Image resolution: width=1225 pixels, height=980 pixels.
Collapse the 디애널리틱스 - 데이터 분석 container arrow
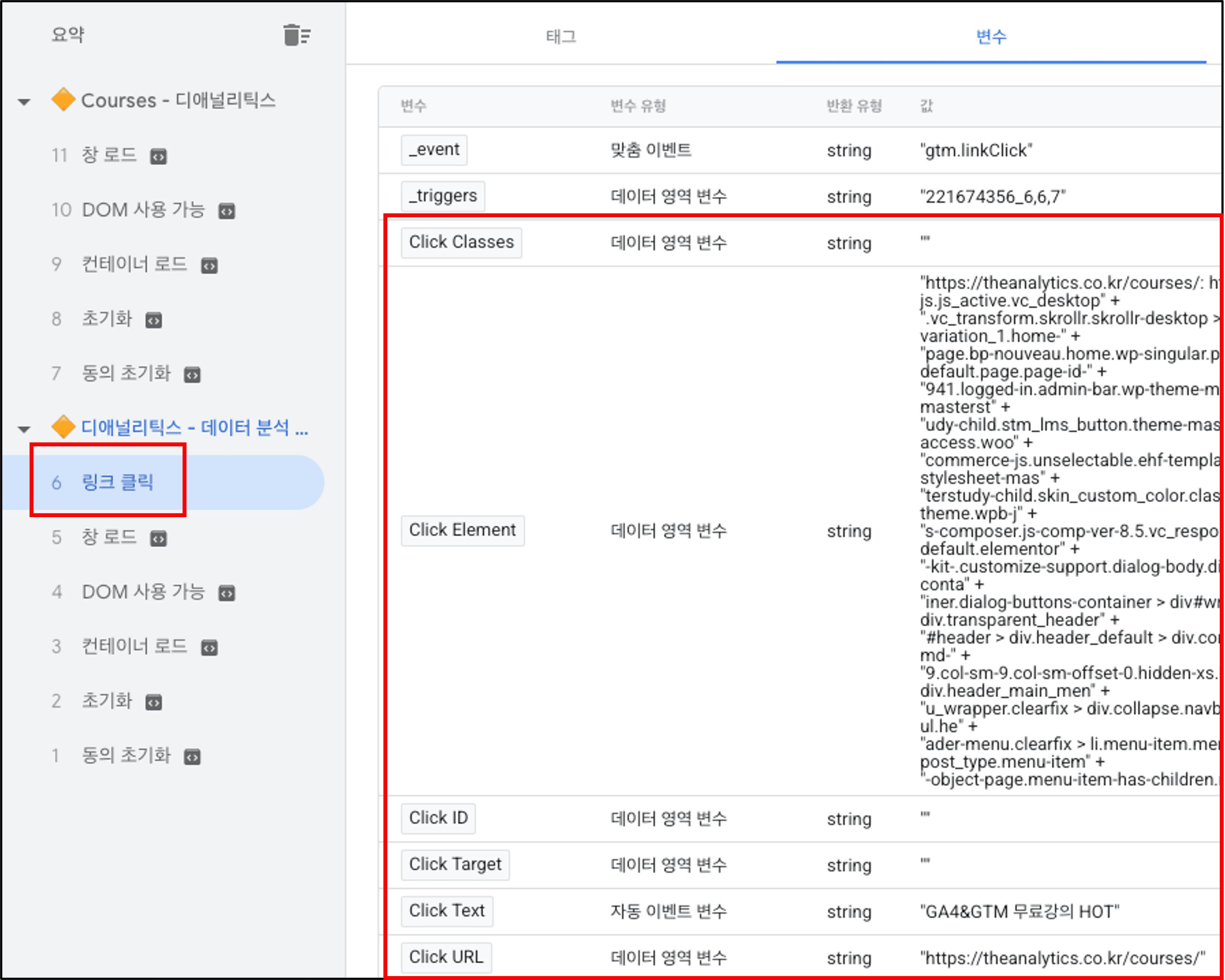click(24, 429)
